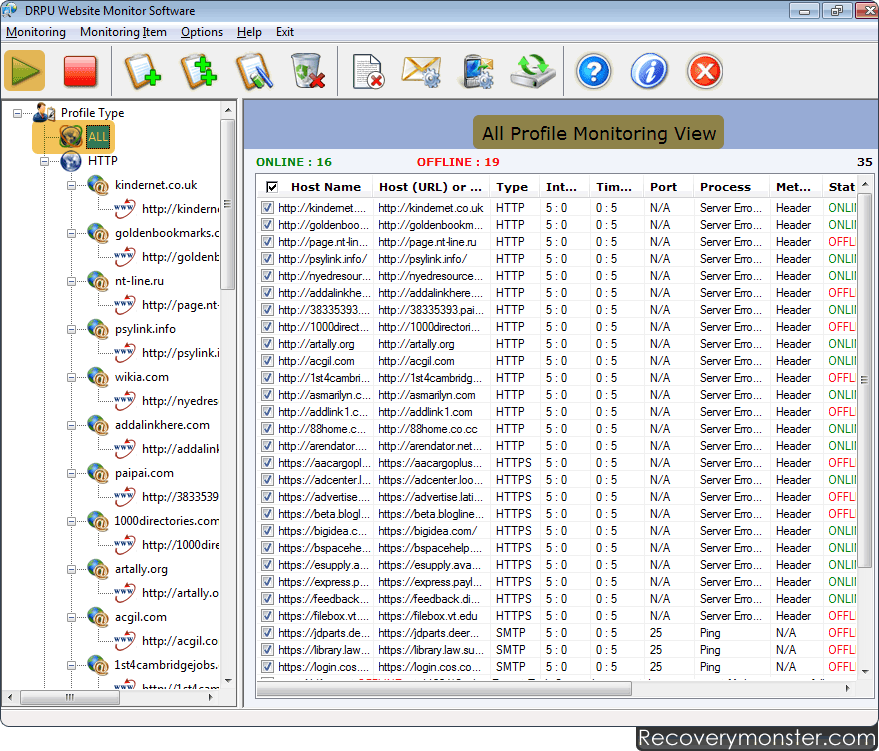879x751 pixels.
Task: Click the red exit toolbar icon
Action: (704, 71)
